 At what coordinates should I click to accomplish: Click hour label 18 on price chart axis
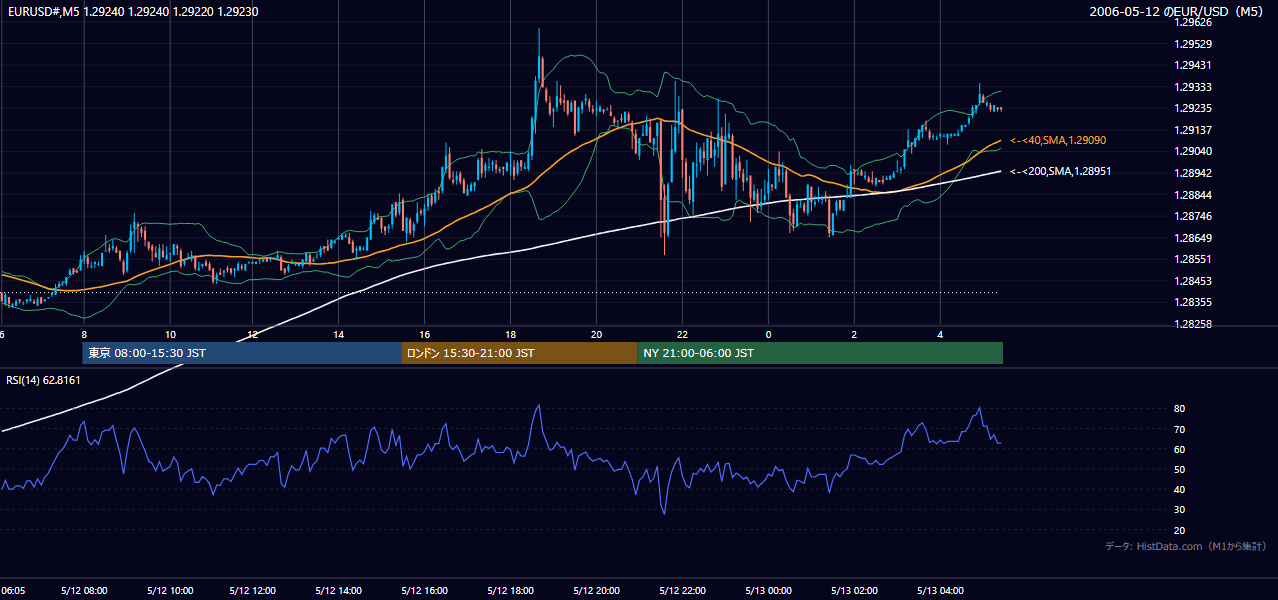coord(511,334)
